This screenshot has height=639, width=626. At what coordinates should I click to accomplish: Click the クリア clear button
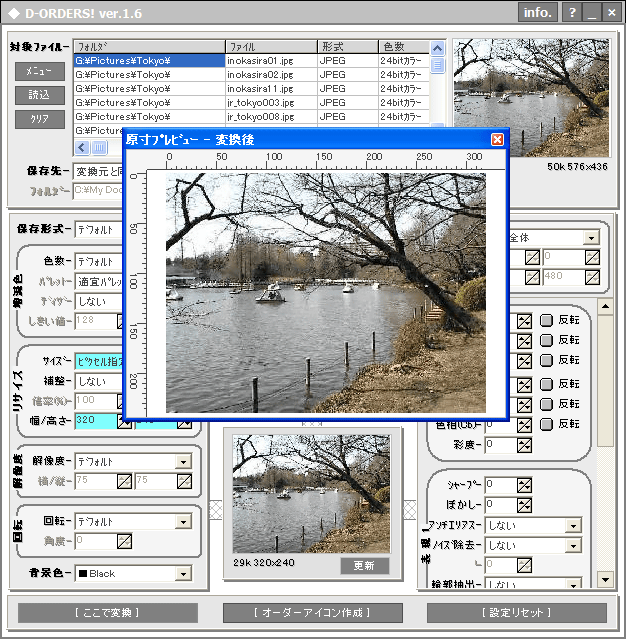pyautogui.click(x=40, y=119)
